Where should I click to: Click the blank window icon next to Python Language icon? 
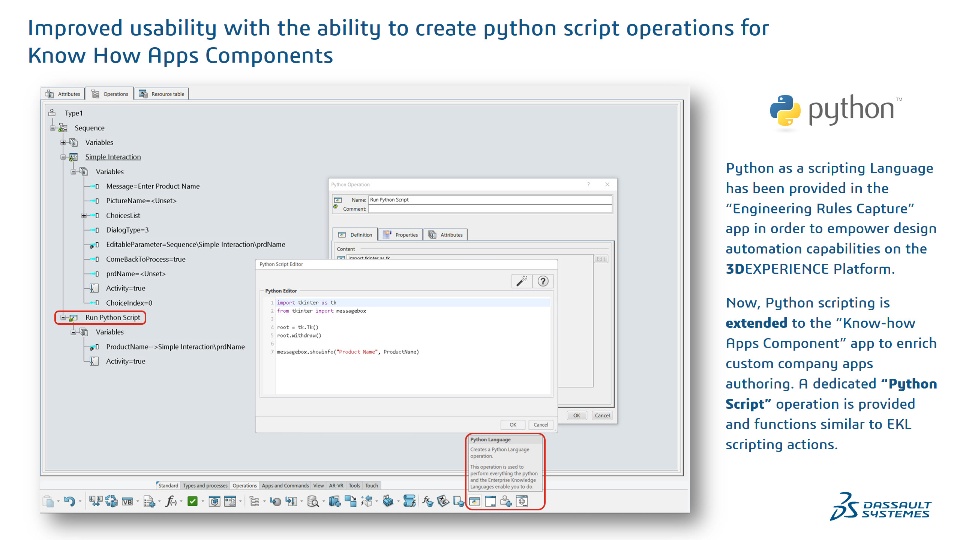click(x=490, y=501)
